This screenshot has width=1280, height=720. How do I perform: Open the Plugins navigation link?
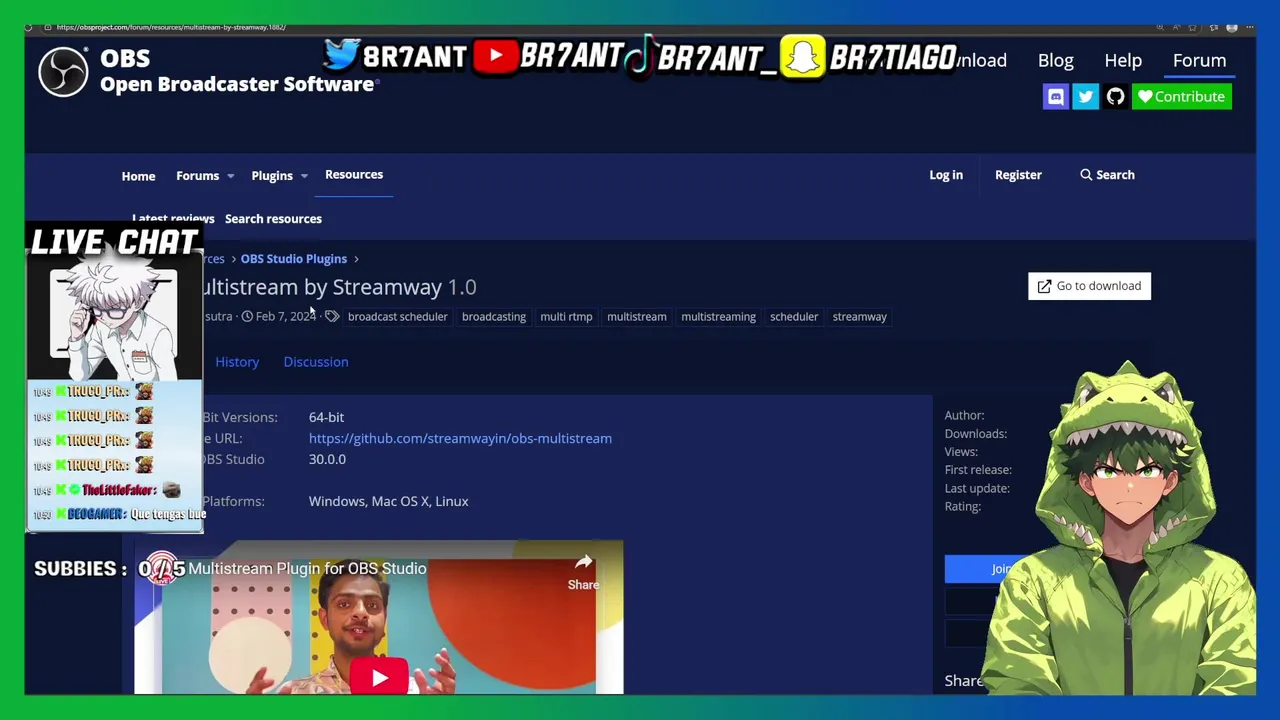[272, 176]
